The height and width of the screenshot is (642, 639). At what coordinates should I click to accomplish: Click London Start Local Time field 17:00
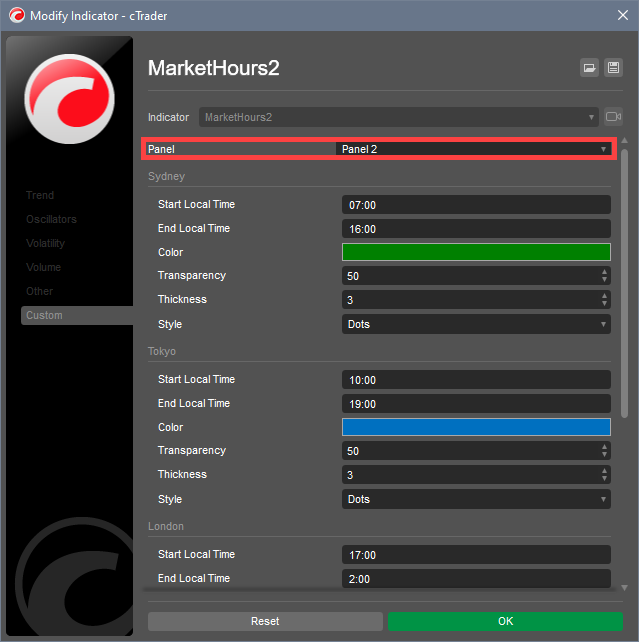pyautogui.click(x=476, y=555)
